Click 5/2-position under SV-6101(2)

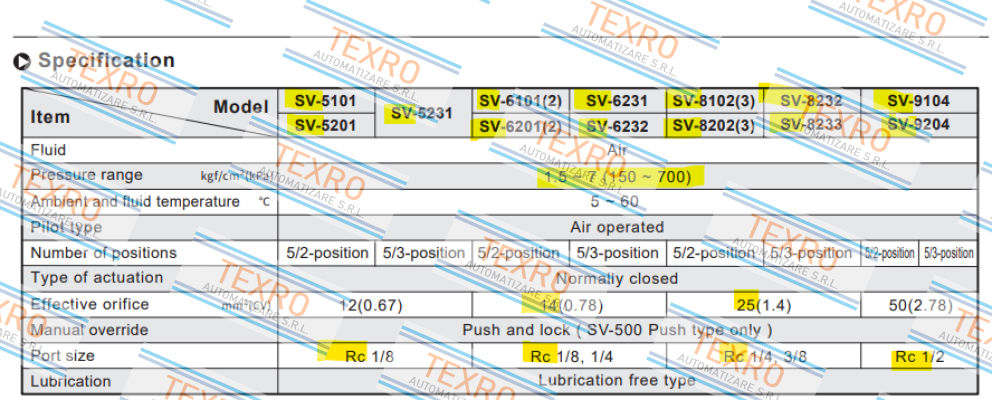click(x=519, y=253)
